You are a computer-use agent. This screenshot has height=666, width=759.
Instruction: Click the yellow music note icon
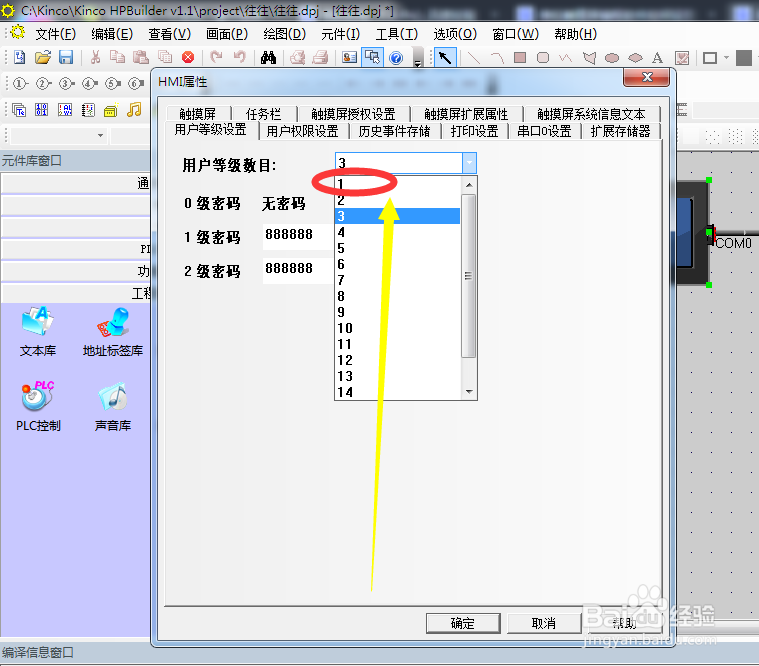[x=134, y=110]
